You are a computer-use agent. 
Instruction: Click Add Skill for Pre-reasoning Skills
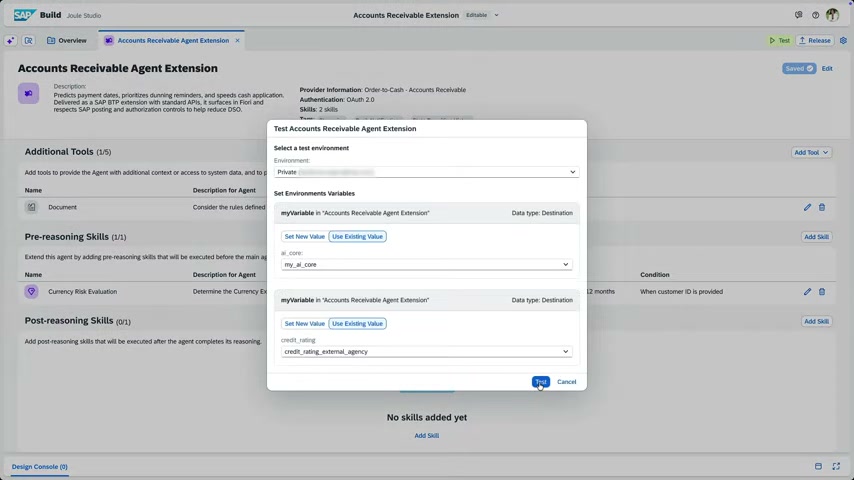coord(816,237)
